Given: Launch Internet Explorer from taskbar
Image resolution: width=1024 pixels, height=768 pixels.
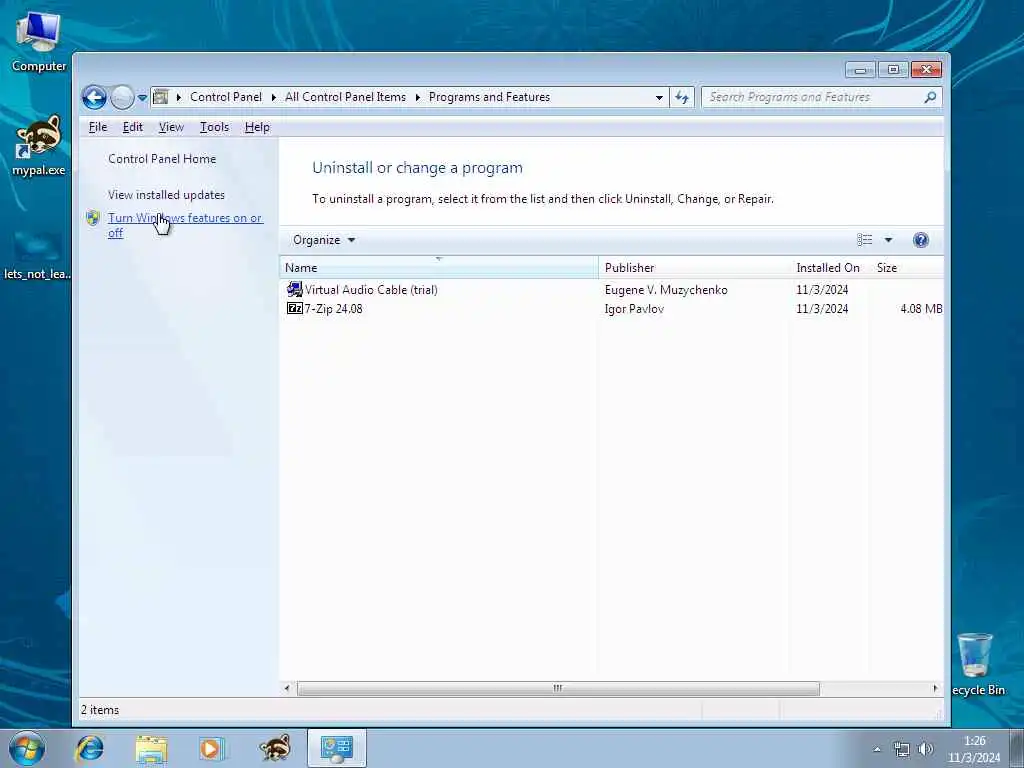Looking at the screenshot, I should [x=89, y=748].
